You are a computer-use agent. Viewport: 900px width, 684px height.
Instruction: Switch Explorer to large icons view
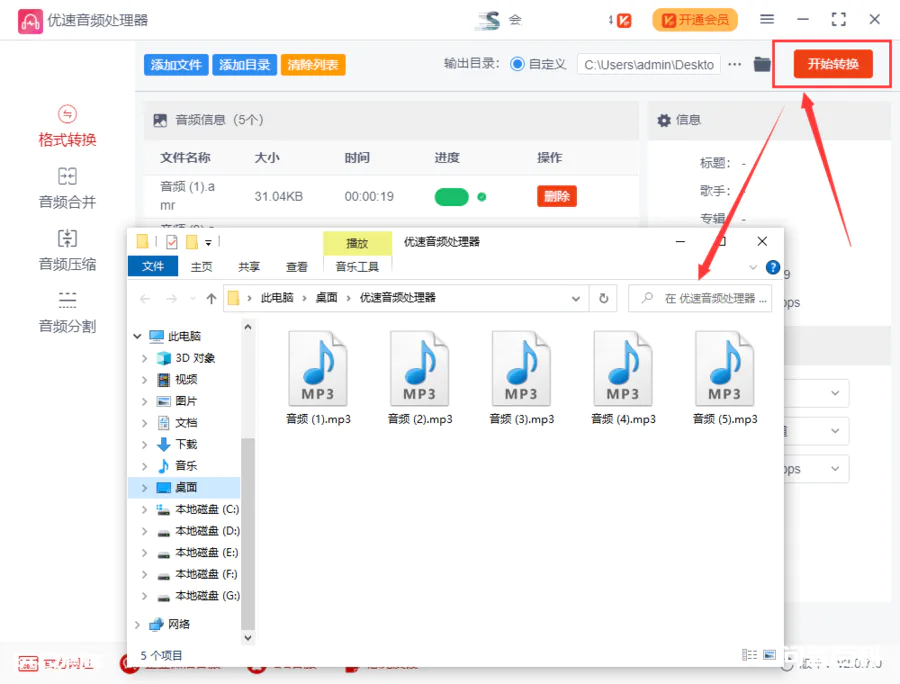[x=769, y=655]
